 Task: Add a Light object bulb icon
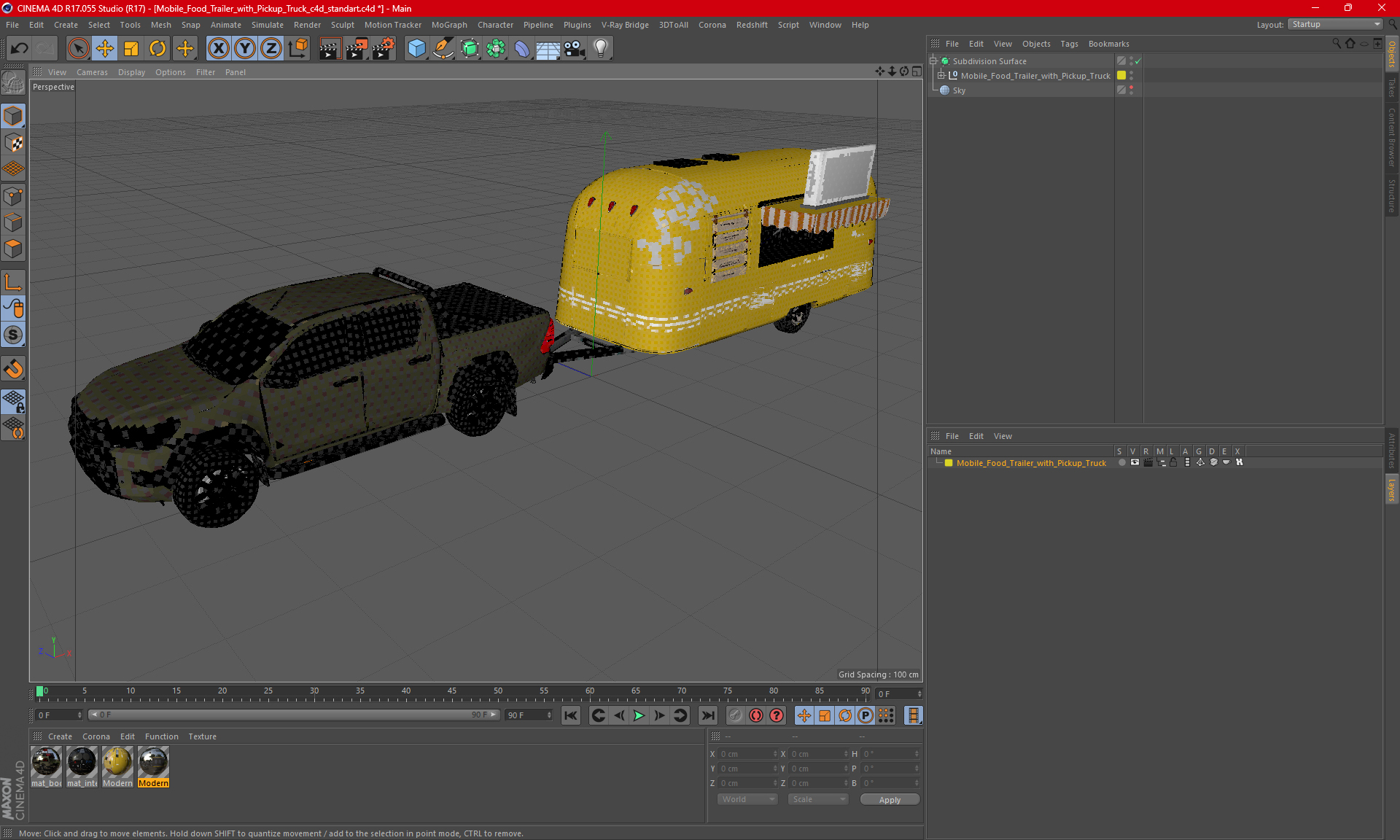tap(601, 49)
